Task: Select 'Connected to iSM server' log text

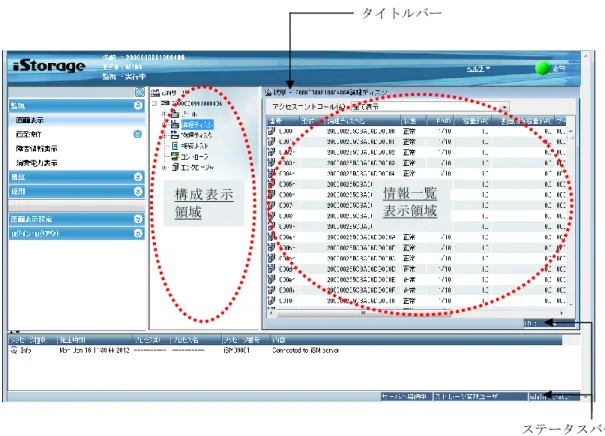Action: click(305, 350)
